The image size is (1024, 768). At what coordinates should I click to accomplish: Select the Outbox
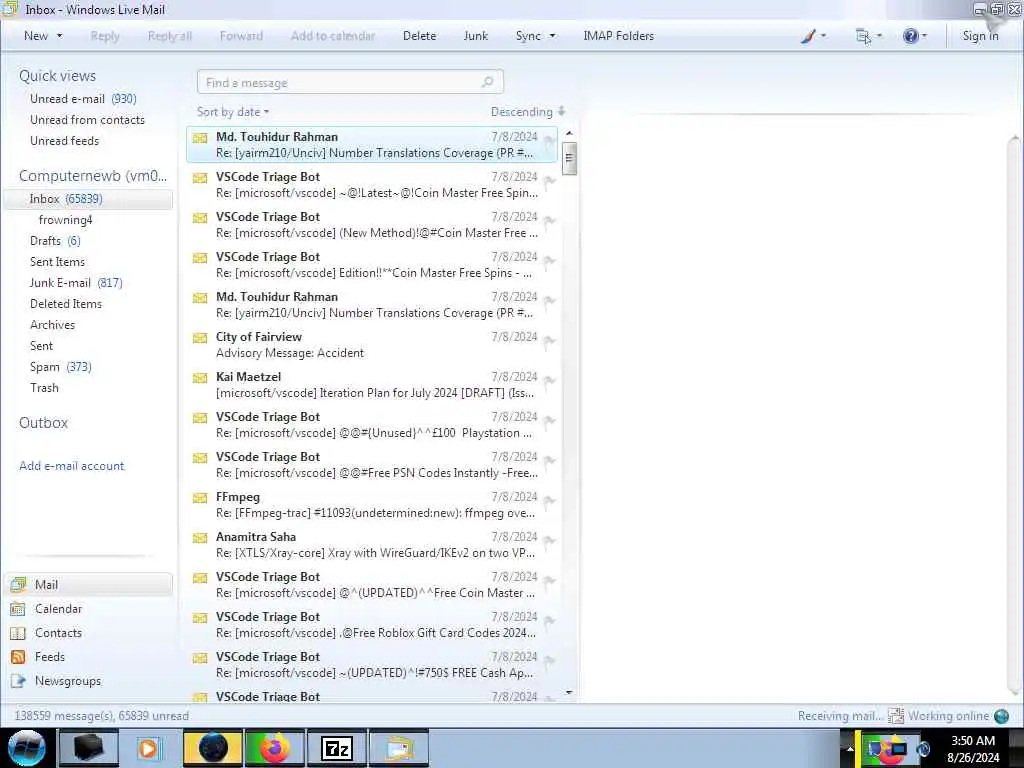tap(43, 423)
